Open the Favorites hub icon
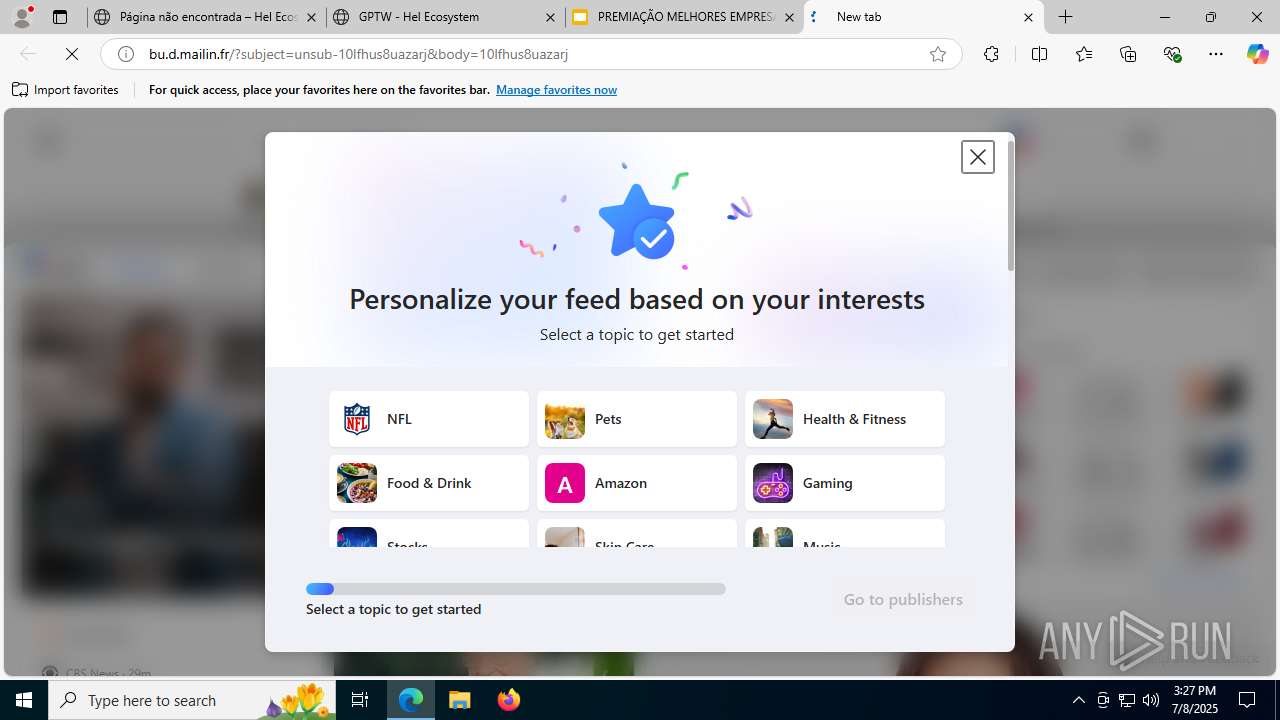The height and width of the screenshot is (720, 1280). coord(1084,54)
